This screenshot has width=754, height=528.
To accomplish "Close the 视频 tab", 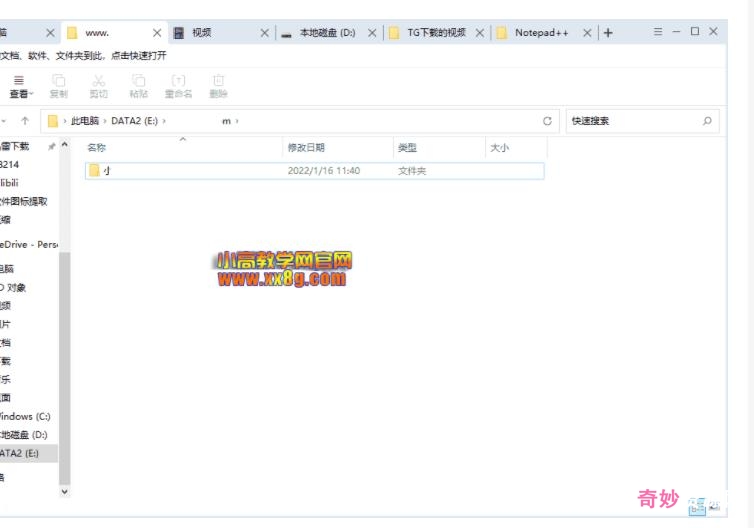I will click(264, 33).
